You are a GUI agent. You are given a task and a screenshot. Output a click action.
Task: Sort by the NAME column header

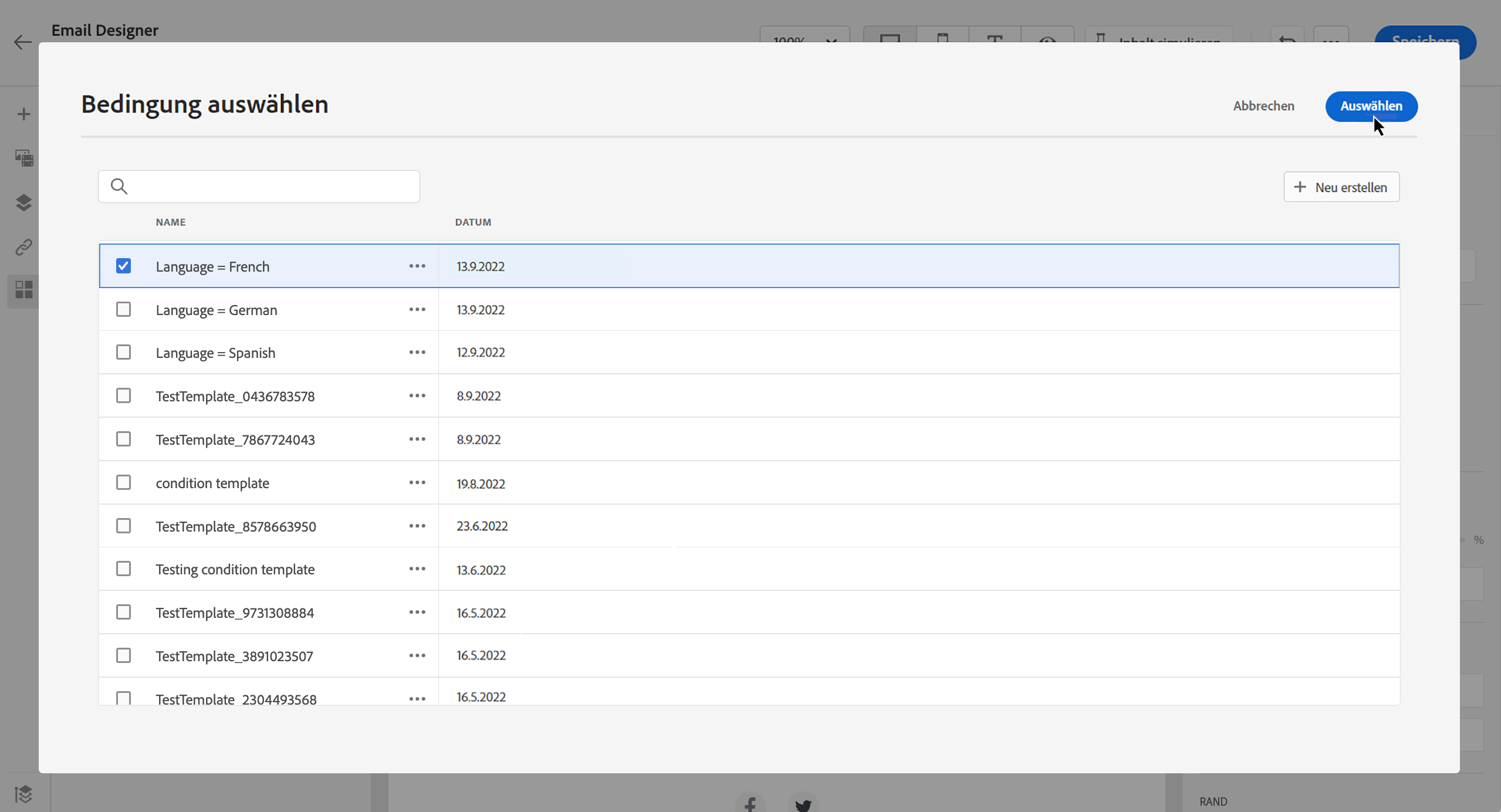pos(171,222)
